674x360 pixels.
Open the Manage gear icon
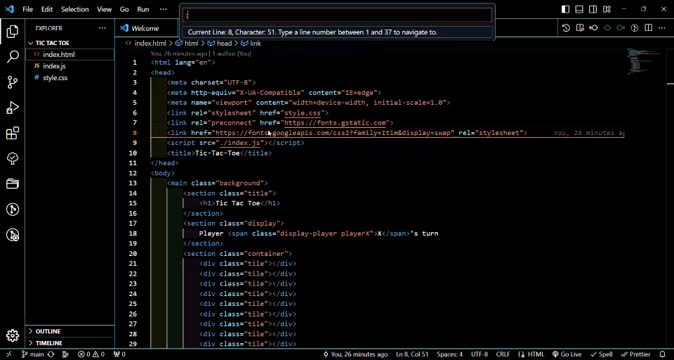point(12,336)
